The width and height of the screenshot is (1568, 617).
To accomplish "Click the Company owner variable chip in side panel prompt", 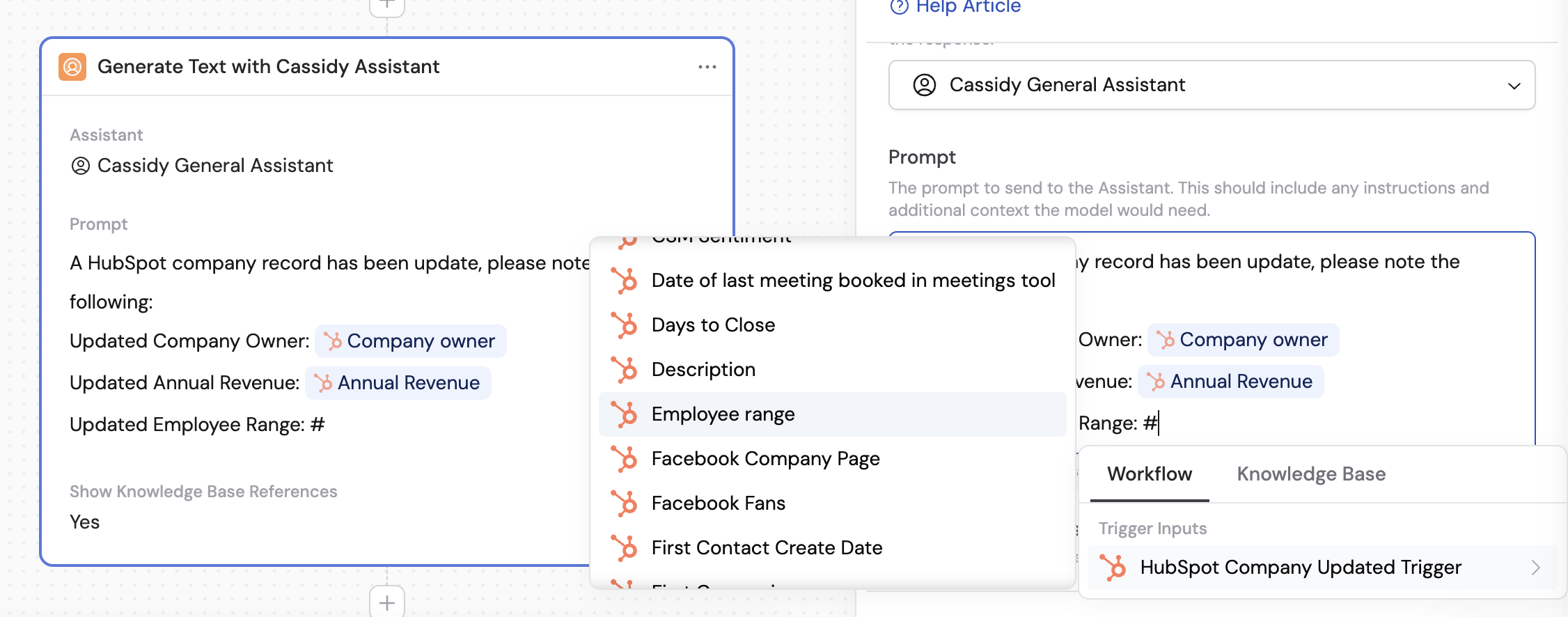I will tap(1243, 340).
